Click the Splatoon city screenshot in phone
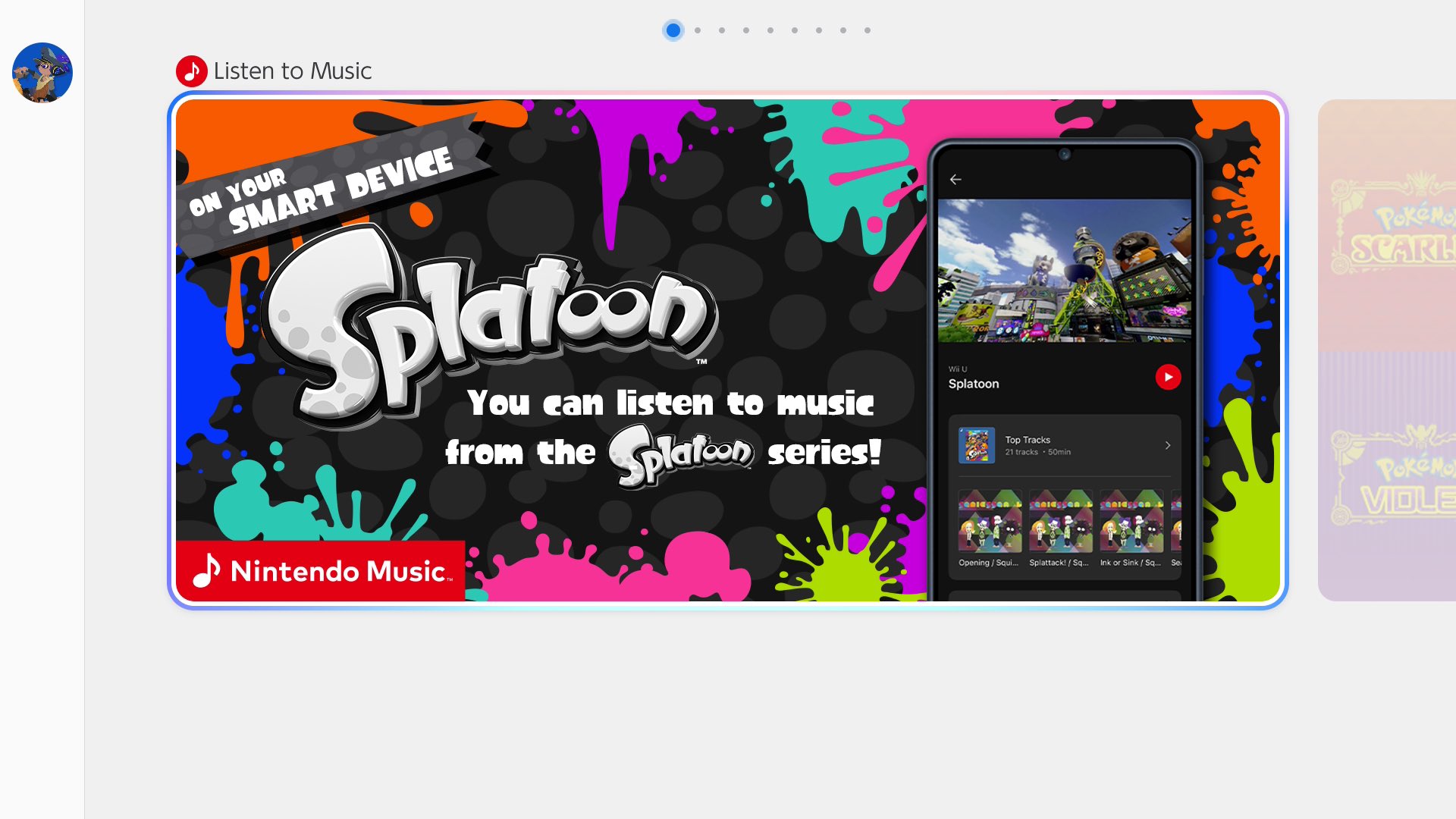Screen dimensions: 1456x819 1065,271
